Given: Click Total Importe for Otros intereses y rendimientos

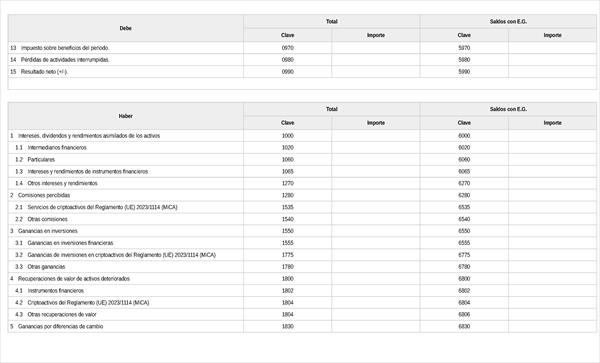Looking at the screenshot, I should [376, 183].
